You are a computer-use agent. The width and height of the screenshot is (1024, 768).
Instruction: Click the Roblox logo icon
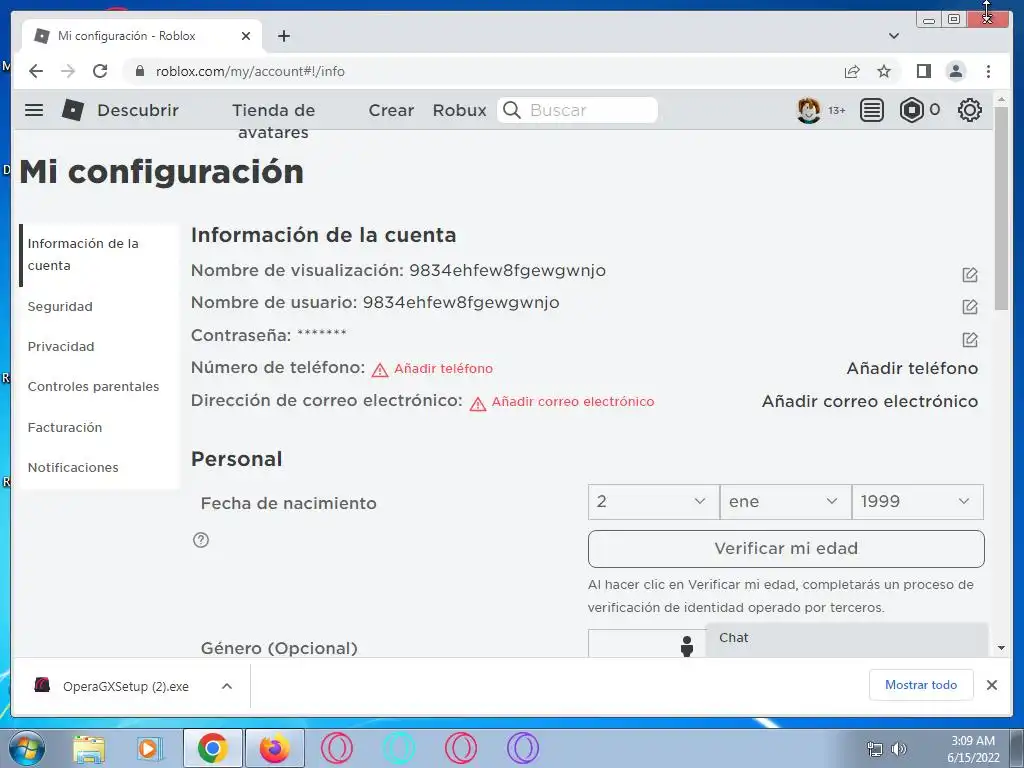click(72, 110)
